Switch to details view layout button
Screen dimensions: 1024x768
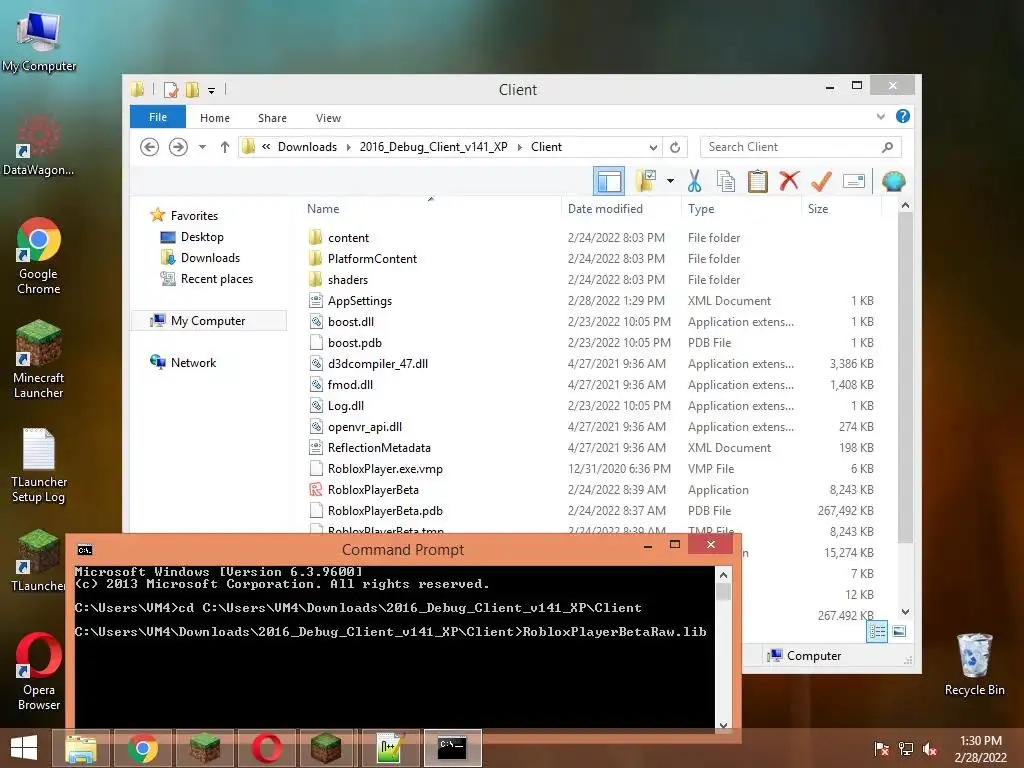coord(877,631)
